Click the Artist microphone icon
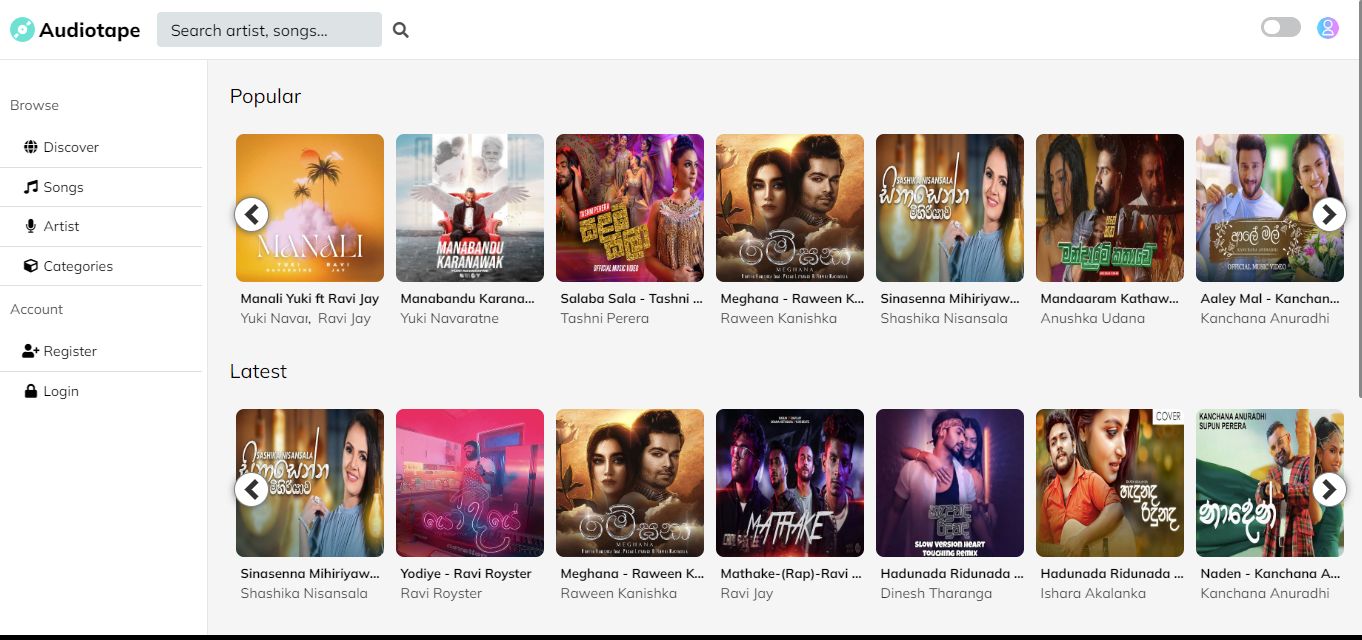Screen dimensions: 1362x640 point(31,226)
